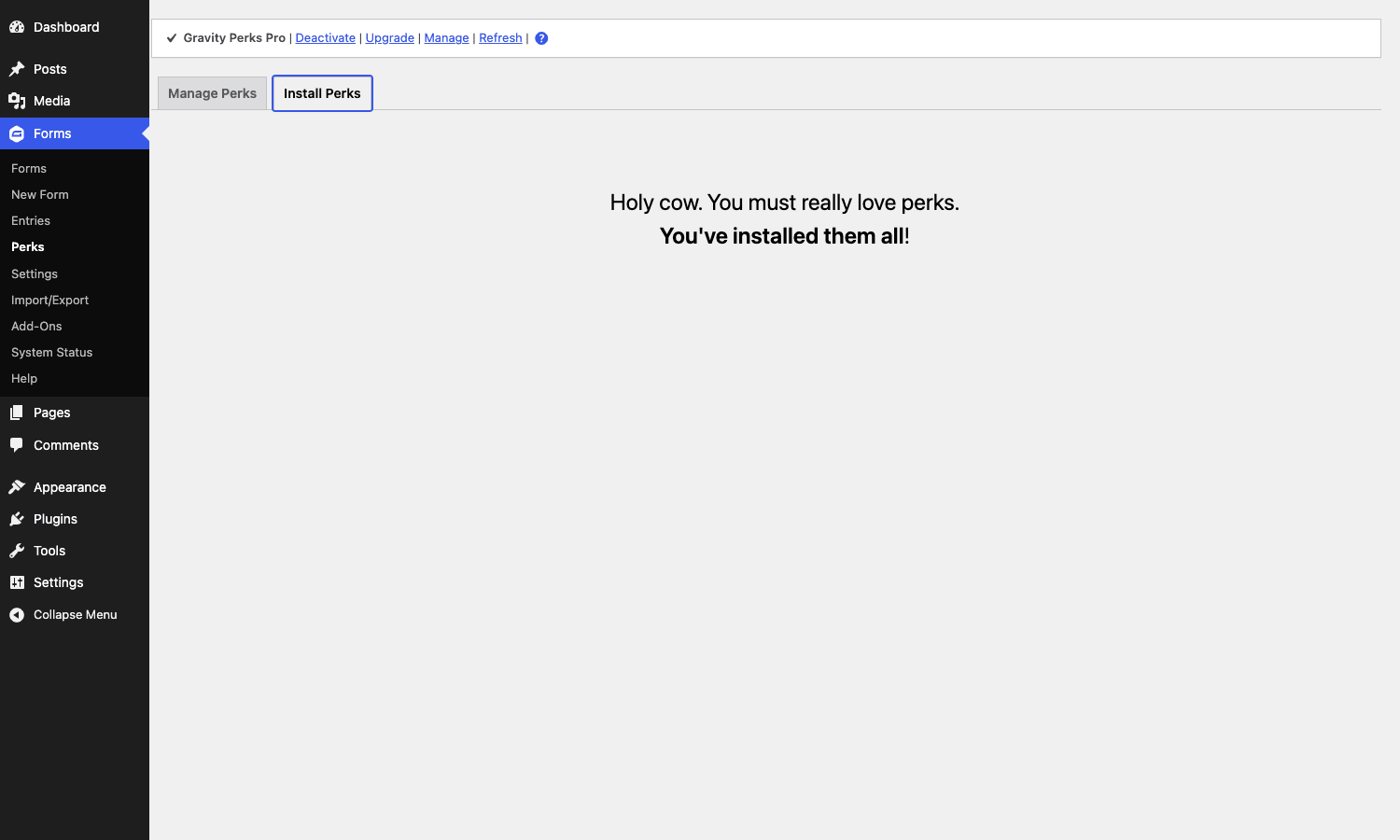Click 'Holy cow. You must really love perks.' text
The image size is (1400, 840).
(x=785, y=203)
